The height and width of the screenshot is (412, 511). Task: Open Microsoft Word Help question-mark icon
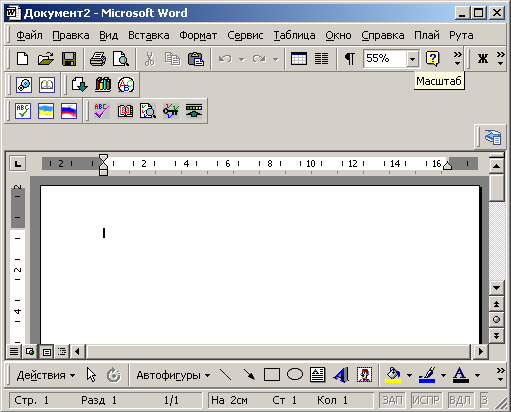point(432,59)
